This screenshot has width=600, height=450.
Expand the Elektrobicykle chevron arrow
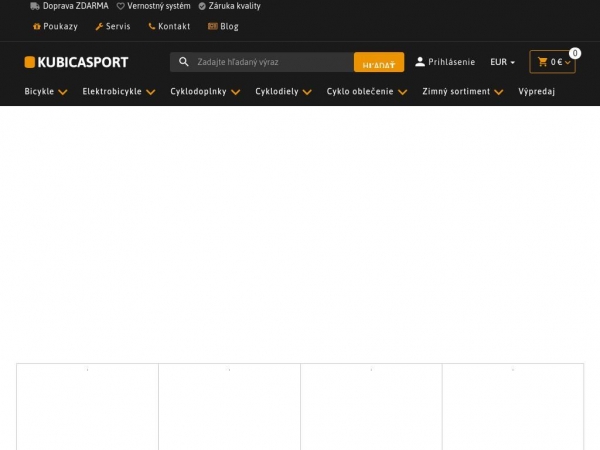pyautogui.click(x=151, y=92)
